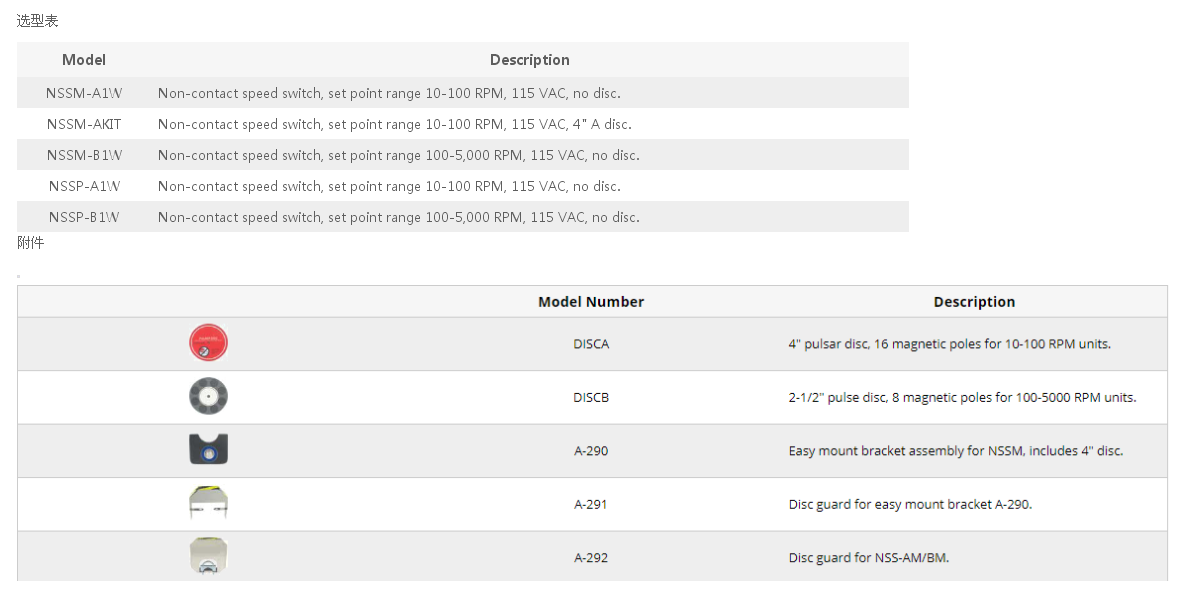This screenshot has height=597, width=1195.
Task: Click the A-291 disc guard image
Action: (x=208, y=503)
